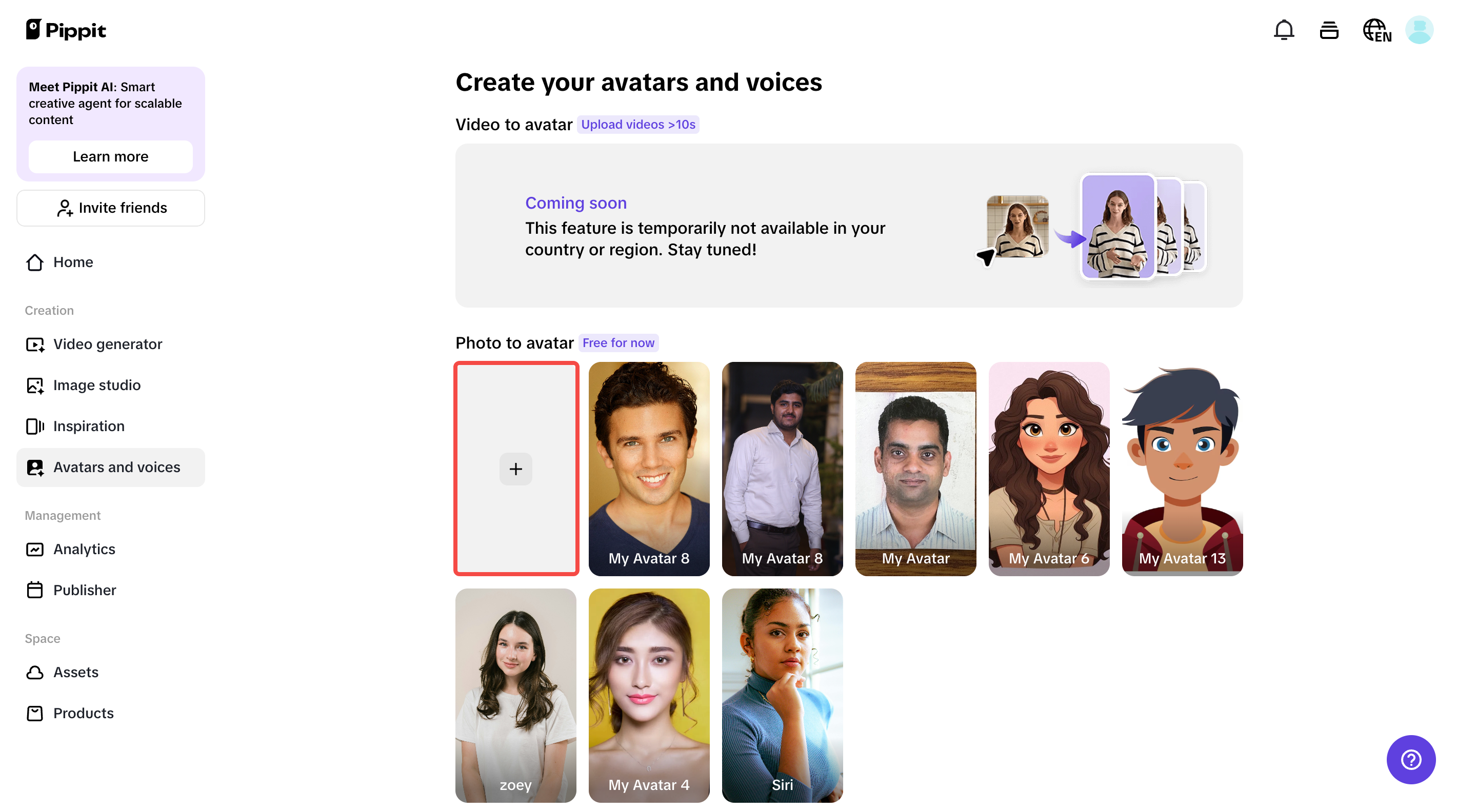Click the Learn more button
Image resolution: width=1476 pixels, height=812 pixels.
pyautogui.click(x=110, y=156)
